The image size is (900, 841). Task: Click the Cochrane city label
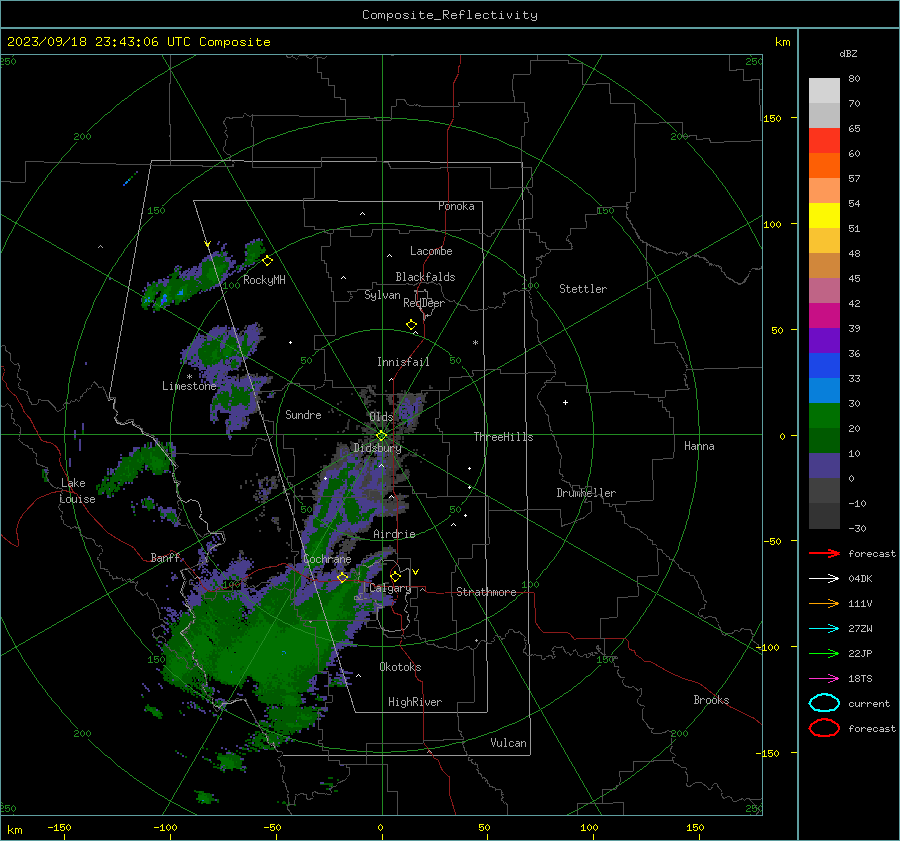327,559
